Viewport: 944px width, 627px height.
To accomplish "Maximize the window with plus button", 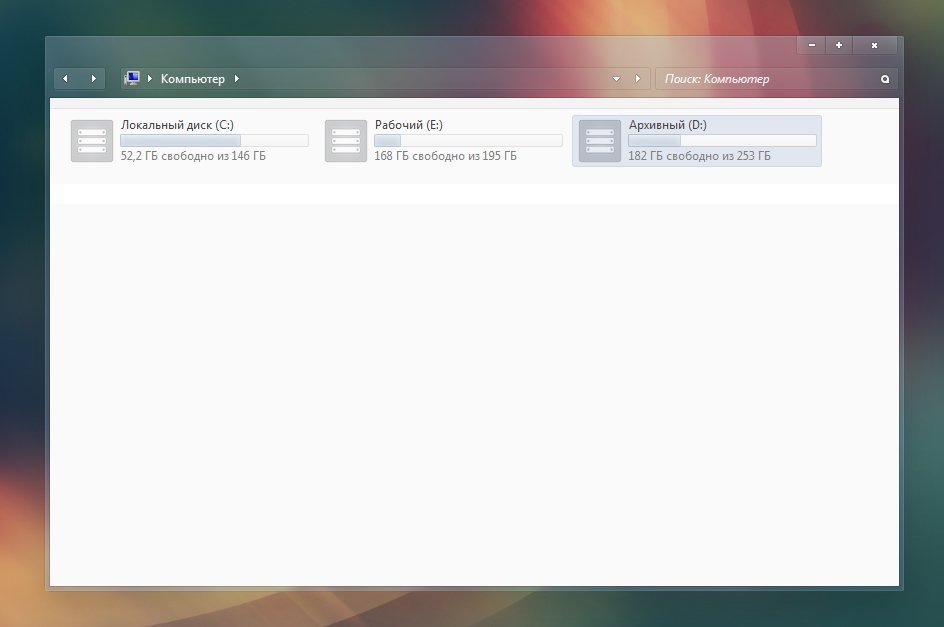I will (x=839, y=45).
